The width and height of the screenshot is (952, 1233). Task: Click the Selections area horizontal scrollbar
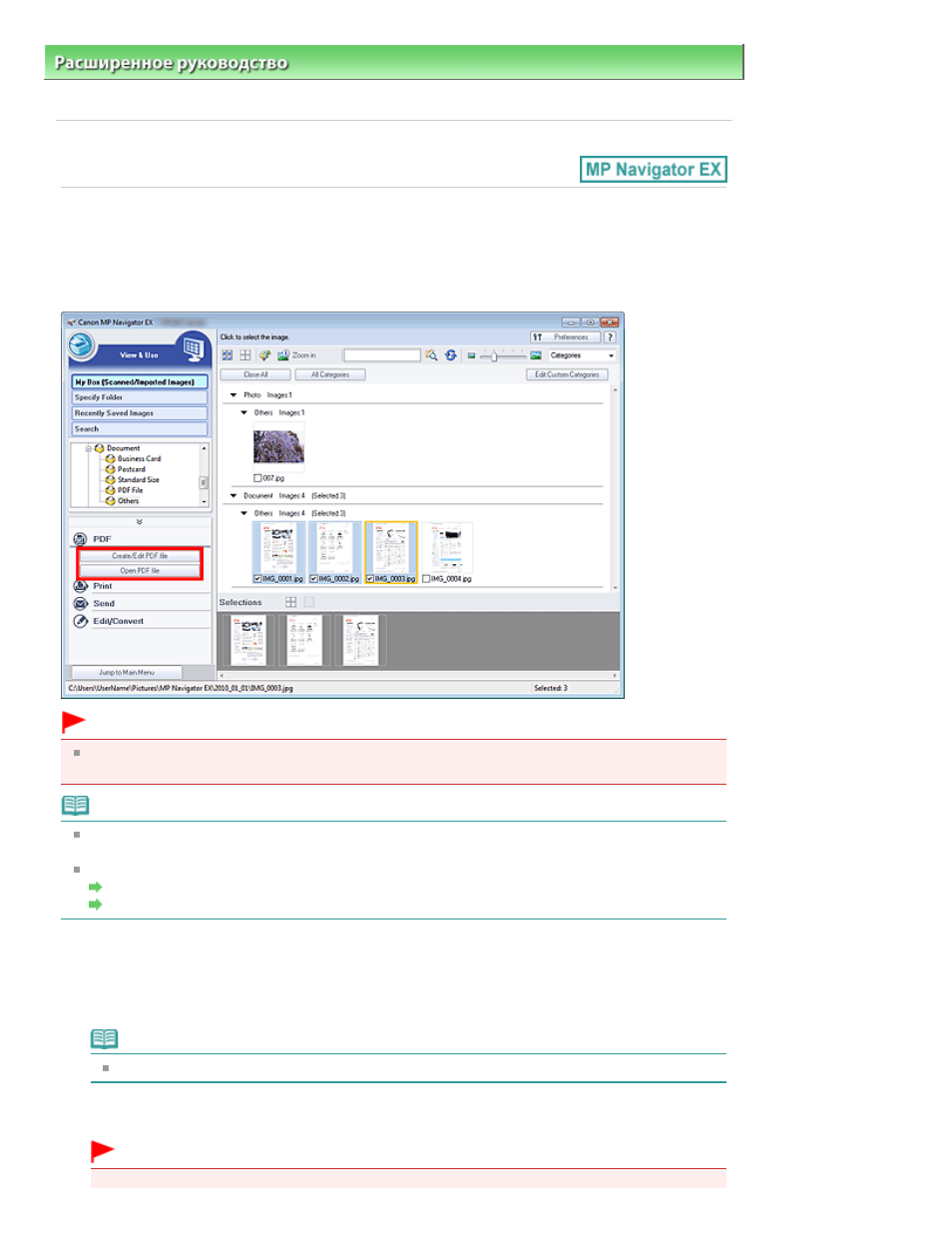point(419,676)
